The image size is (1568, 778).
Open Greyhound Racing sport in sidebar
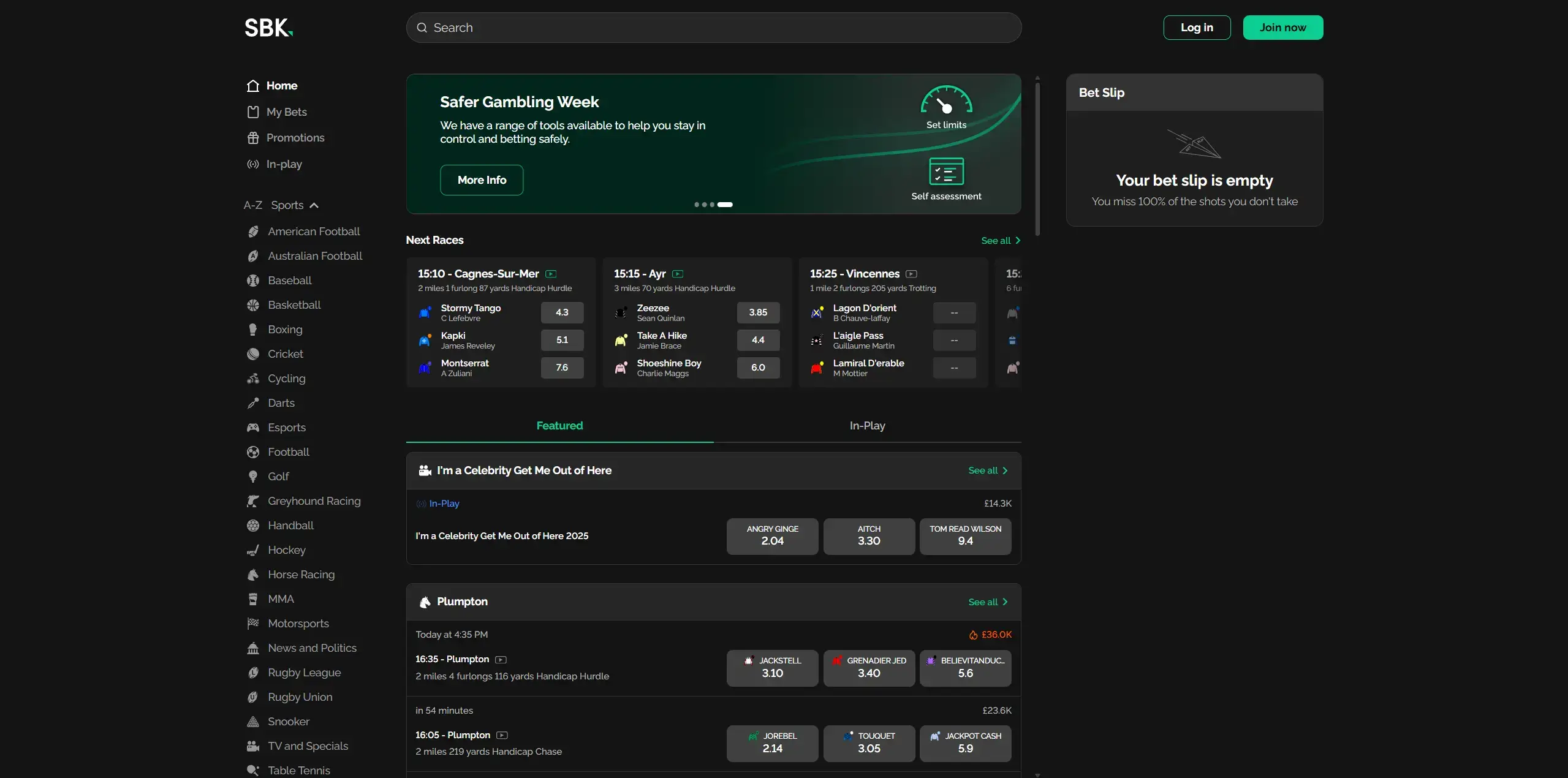pyautogui.click(x=314, y=501)
